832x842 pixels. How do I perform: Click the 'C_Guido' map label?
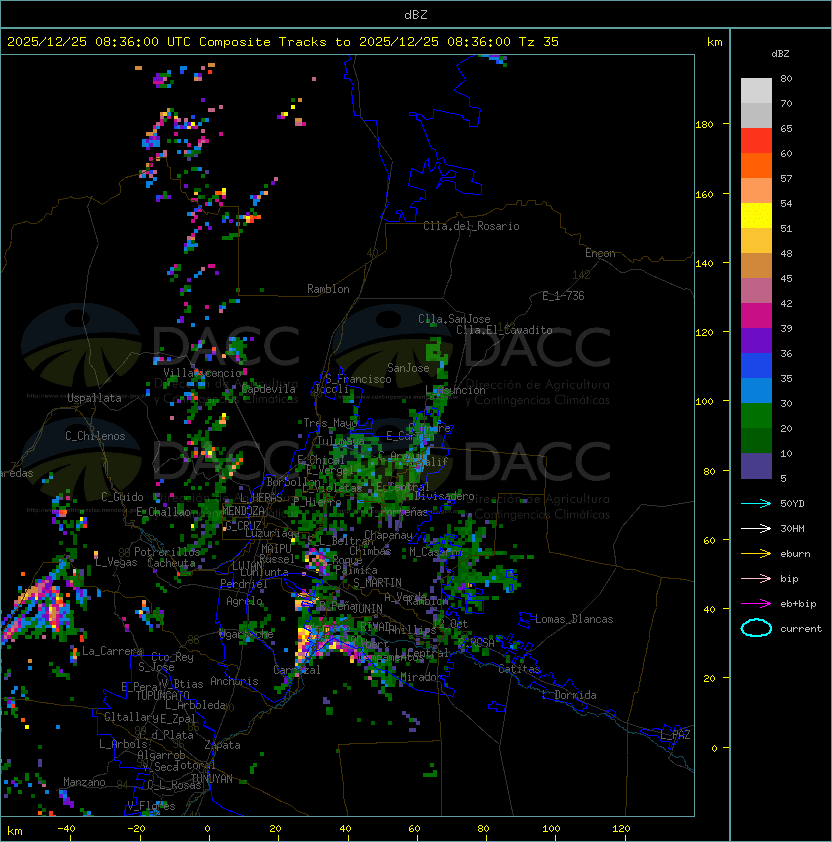(122, 497)
